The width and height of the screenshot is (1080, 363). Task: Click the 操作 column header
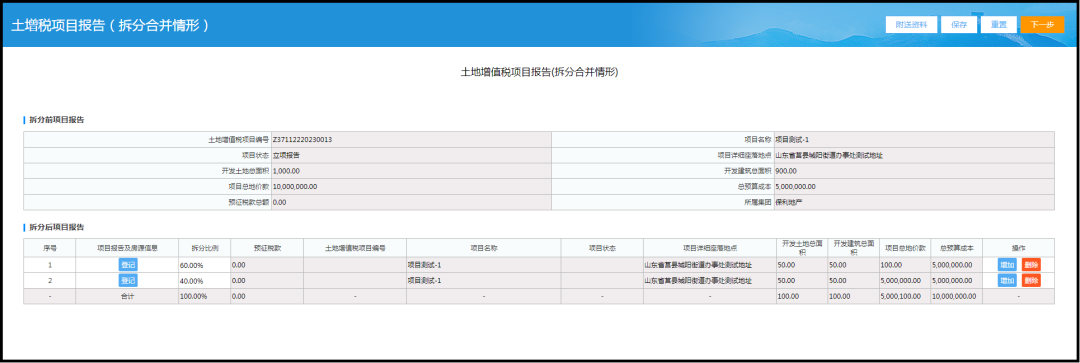1019,247
